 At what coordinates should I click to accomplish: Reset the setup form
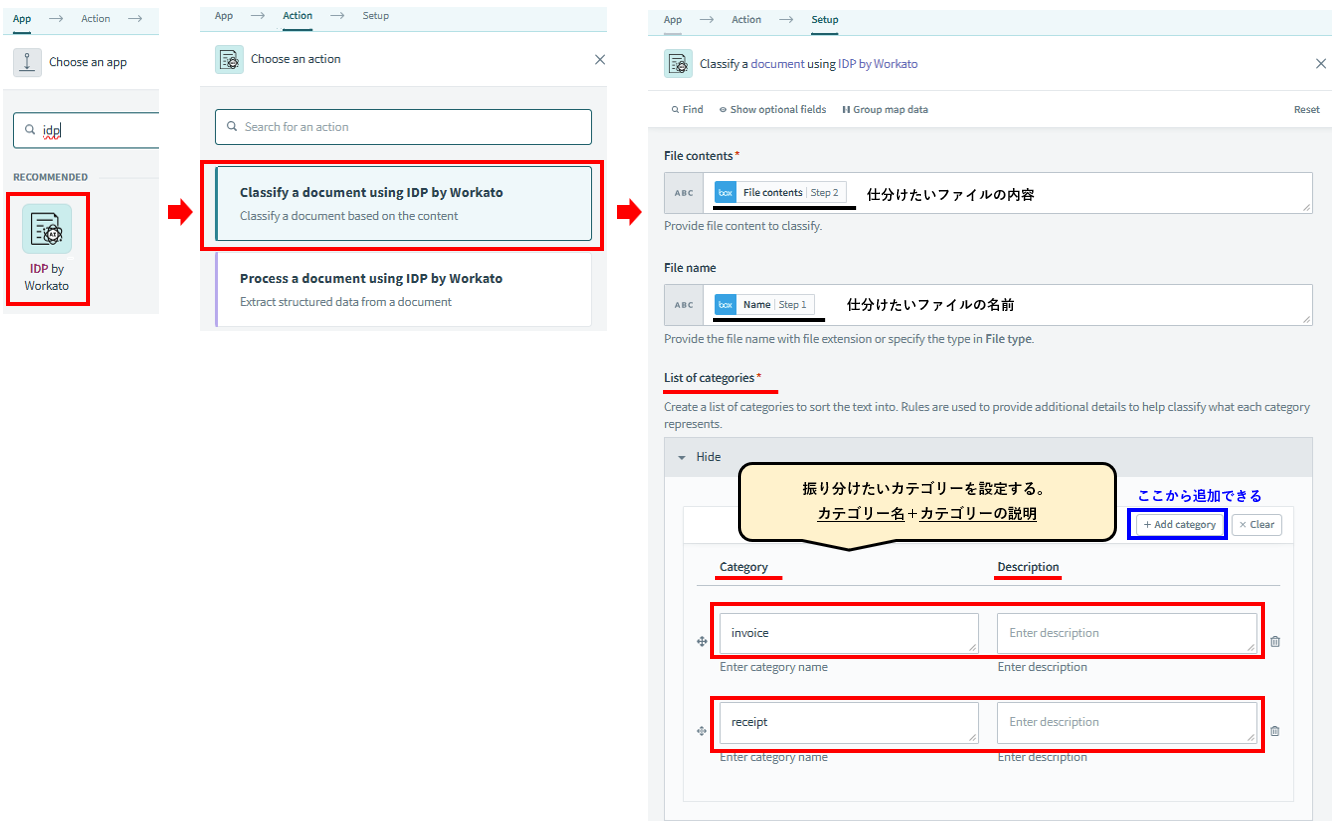click(1307, 110)
